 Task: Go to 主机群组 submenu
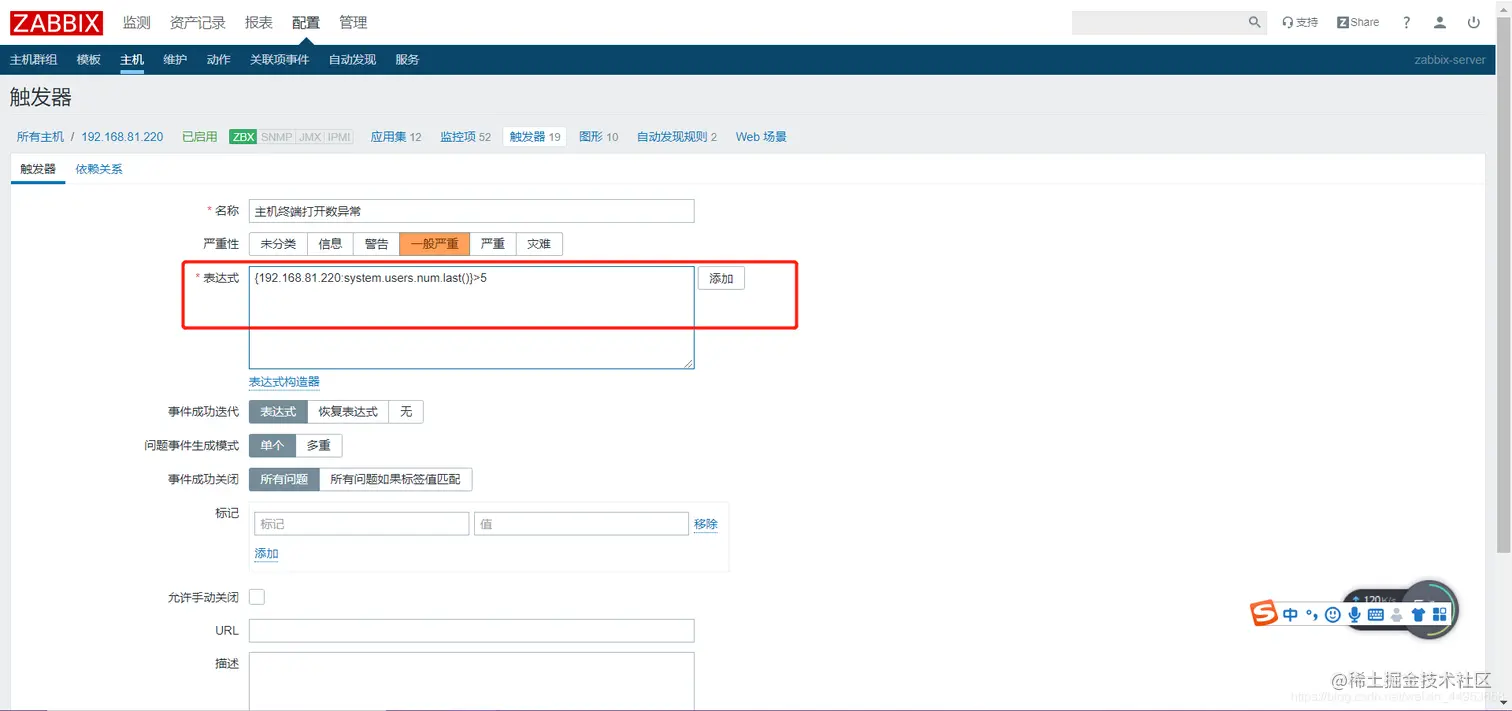33,60
